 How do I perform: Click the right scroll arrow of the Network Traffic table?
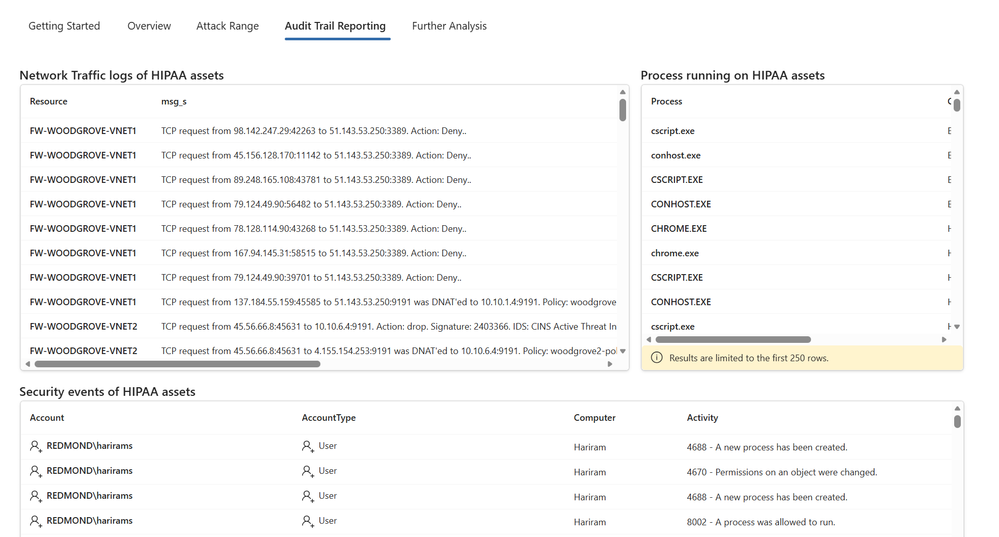[610, 364]
